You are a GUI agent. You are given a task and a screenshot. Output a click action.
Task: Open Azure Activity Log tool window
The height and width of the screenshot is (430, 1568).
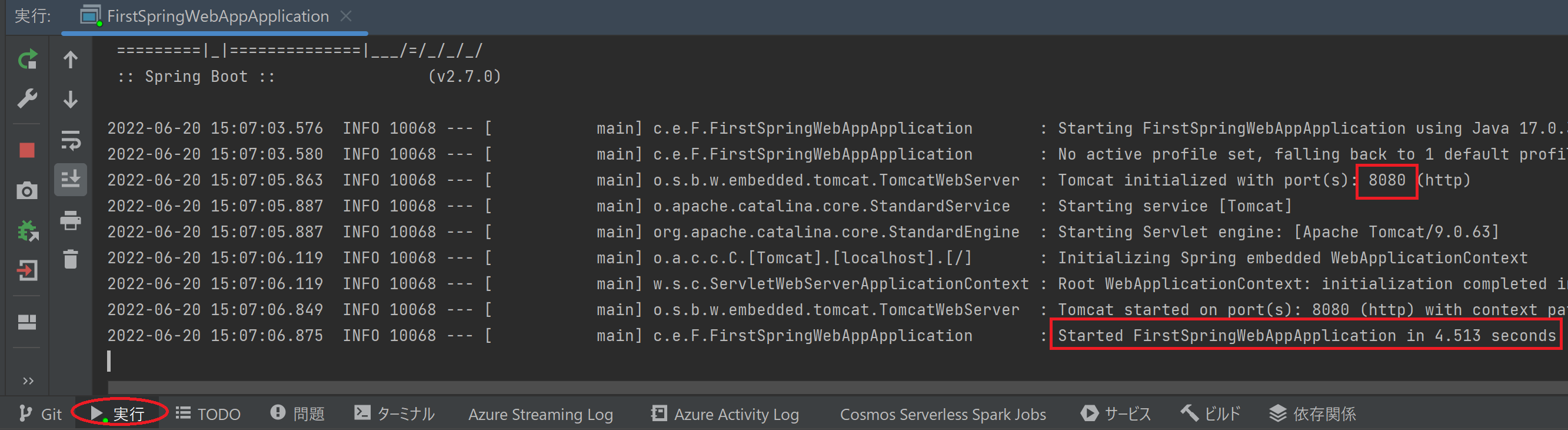[724, 414]
